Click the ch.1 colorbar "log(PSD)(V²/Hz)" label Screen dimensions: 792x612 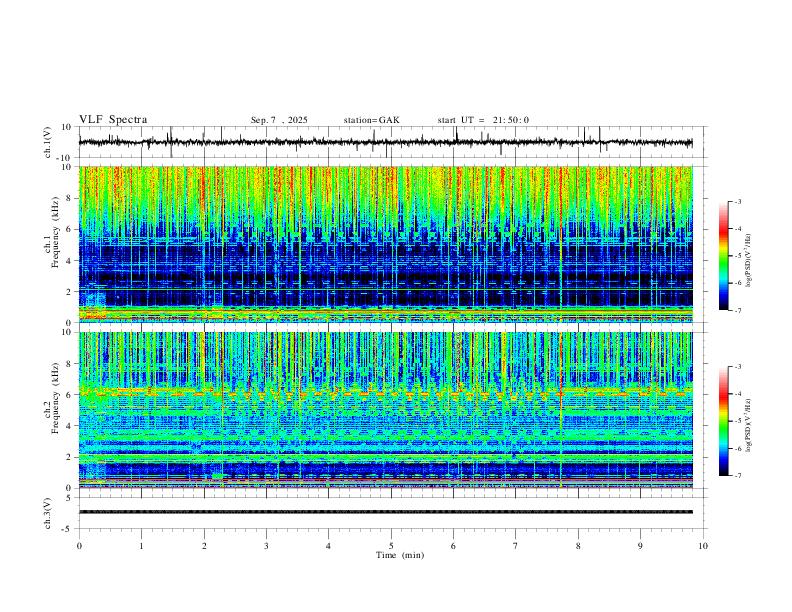[748, 261]
